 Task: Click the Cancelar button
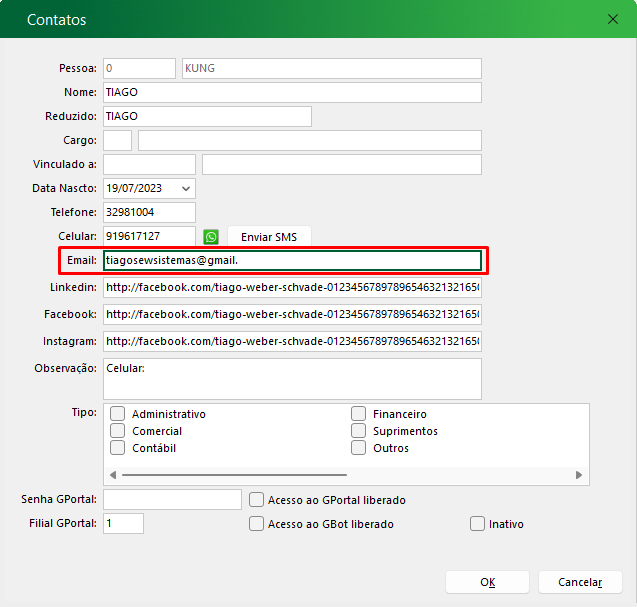580,582
